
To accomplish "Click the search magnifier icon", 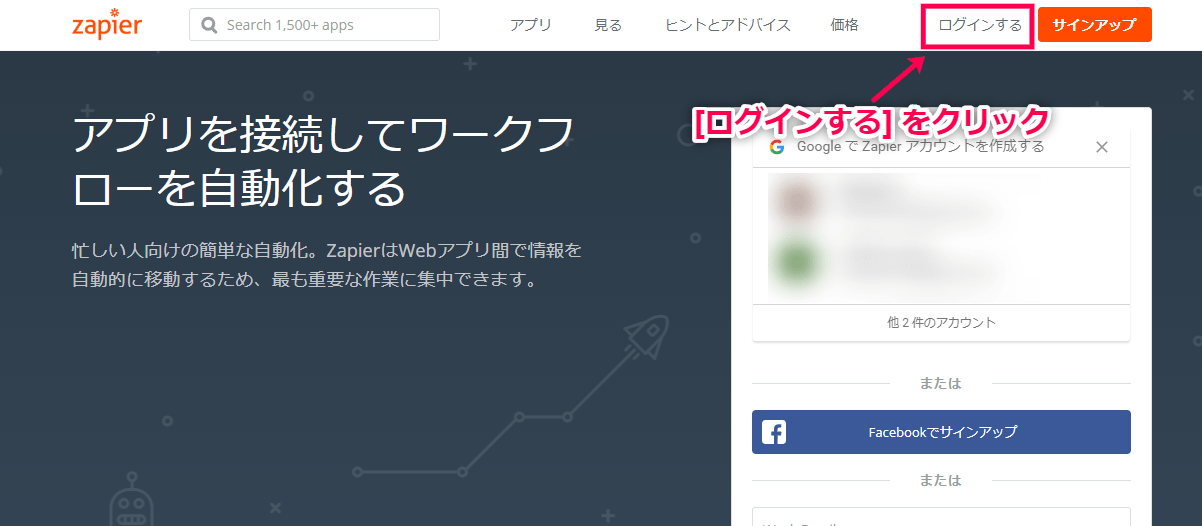I will (x=209, y=25).
